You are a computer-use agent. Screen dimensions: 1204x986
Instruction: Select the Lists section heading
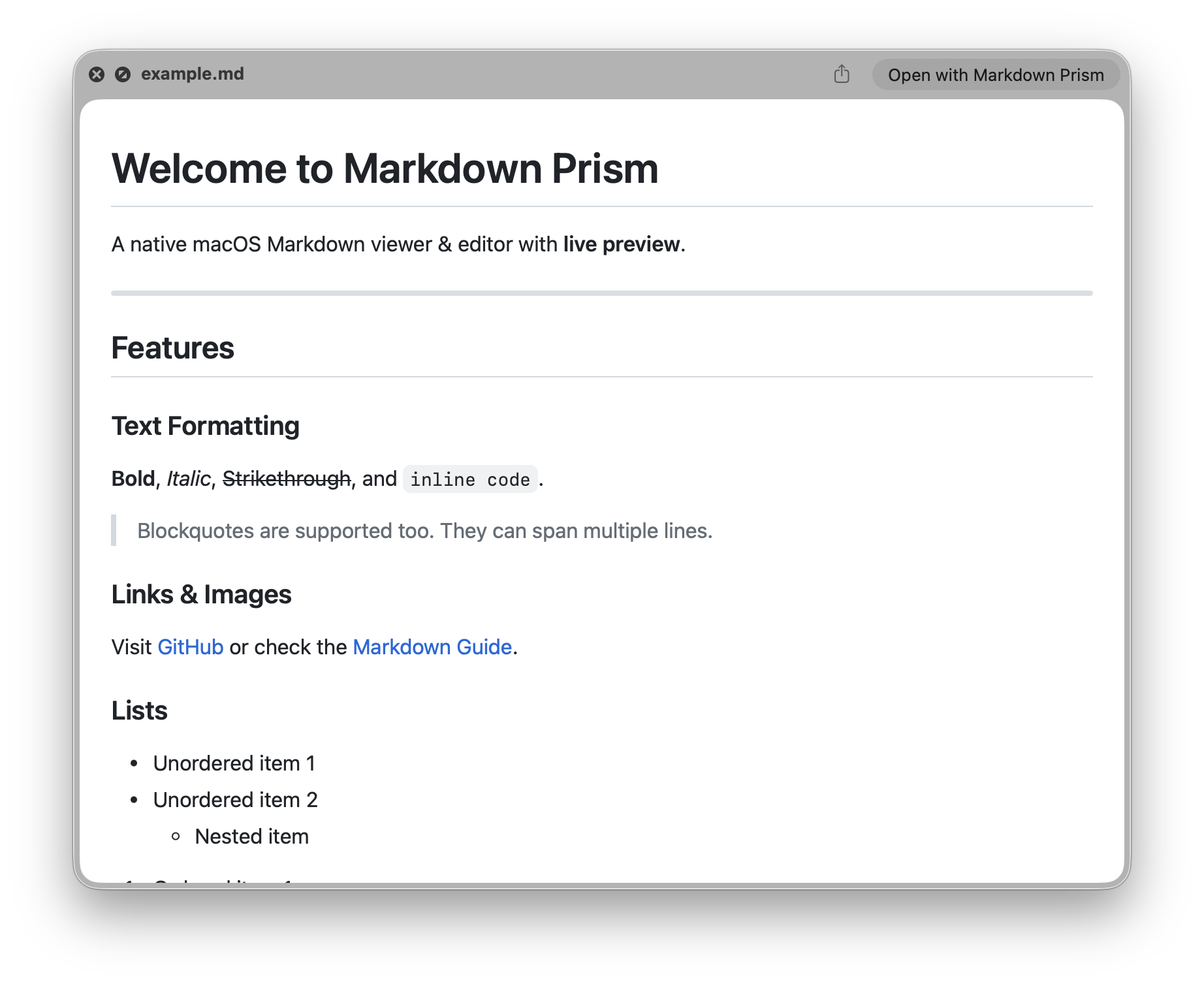(139, 710)
